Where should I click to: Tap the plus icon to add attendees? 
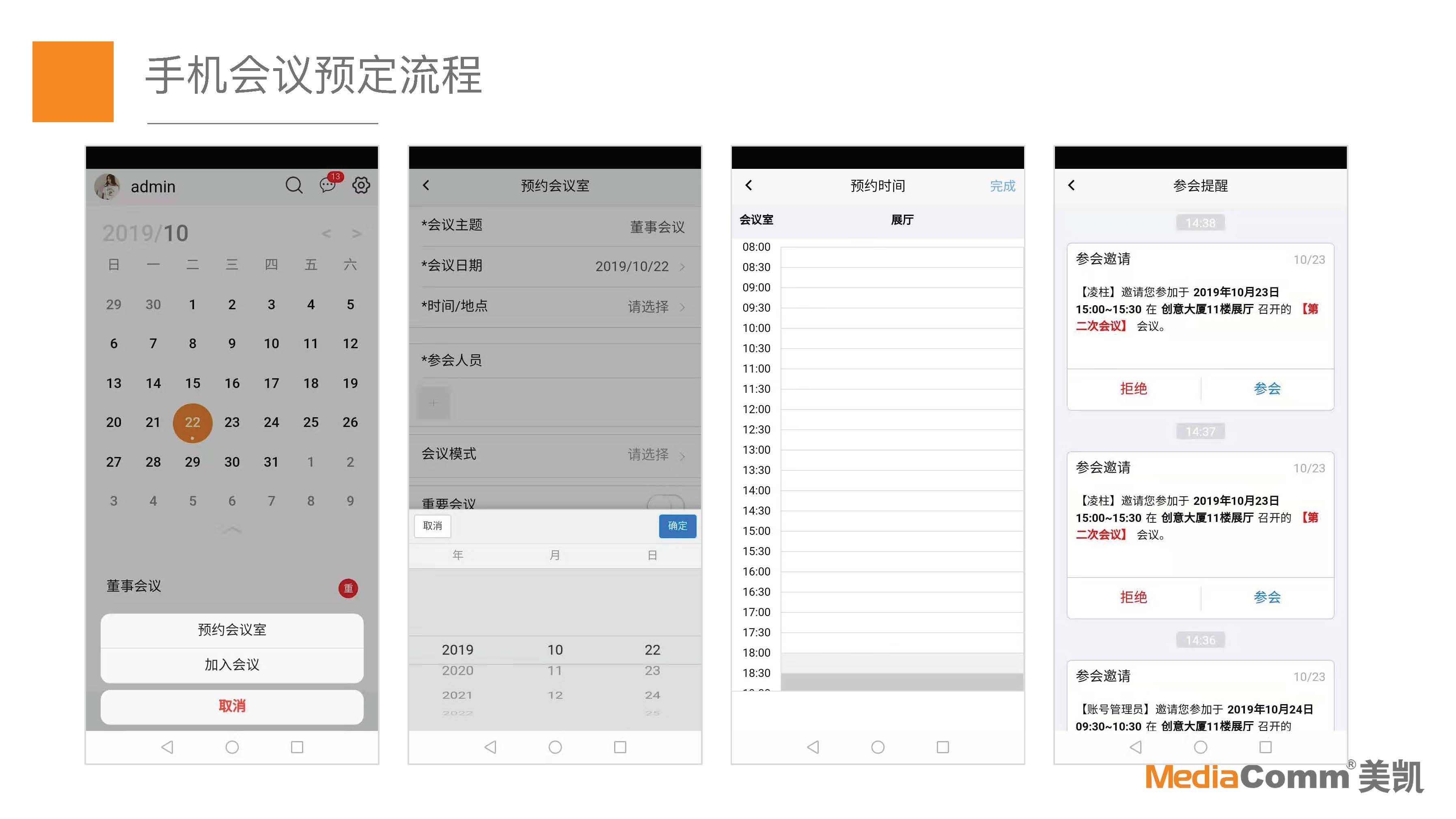pyautogui.click(x=433, y=403)
